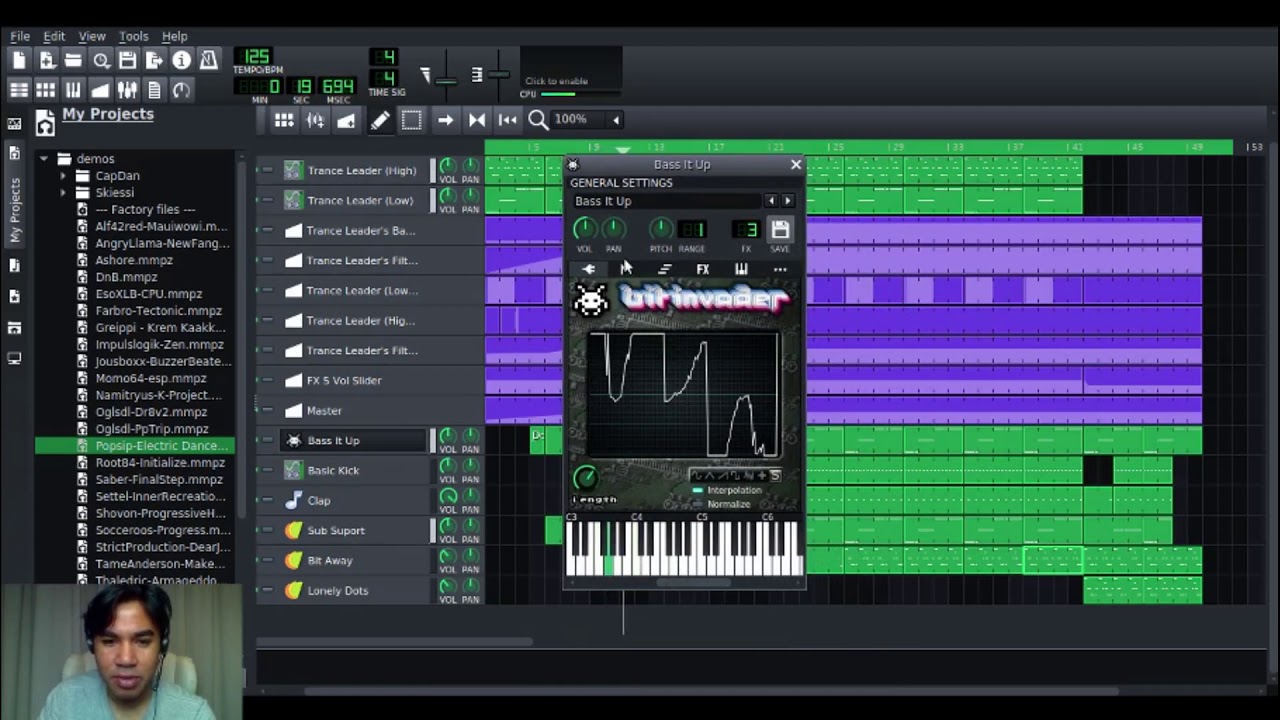Open recently opened projects icon
The height and width of the screenshot is (720, 1280).
[x=100, y=61]
